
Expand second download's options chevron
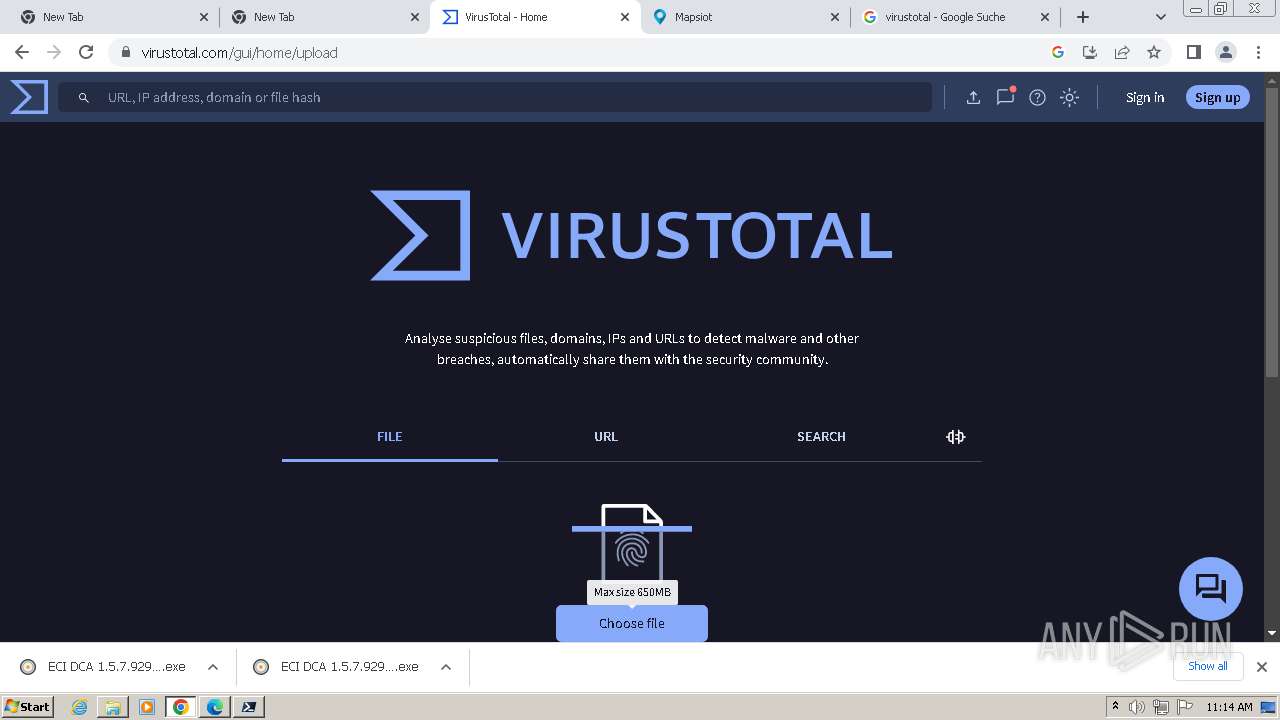pos(446,667)
